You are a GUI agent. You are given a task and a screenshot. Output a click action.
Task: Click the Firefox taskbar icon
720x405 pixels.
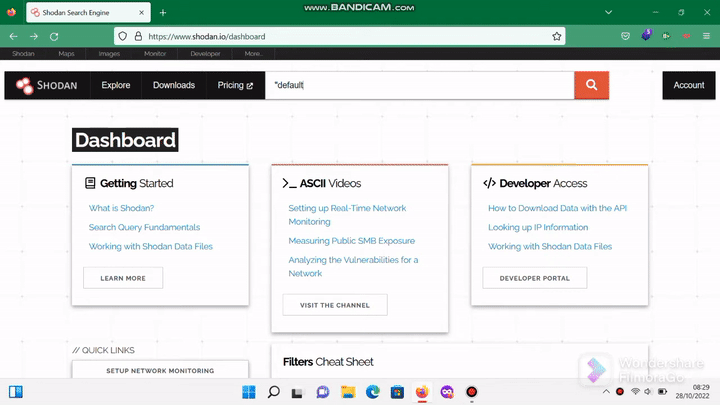(x=422, y=392)
